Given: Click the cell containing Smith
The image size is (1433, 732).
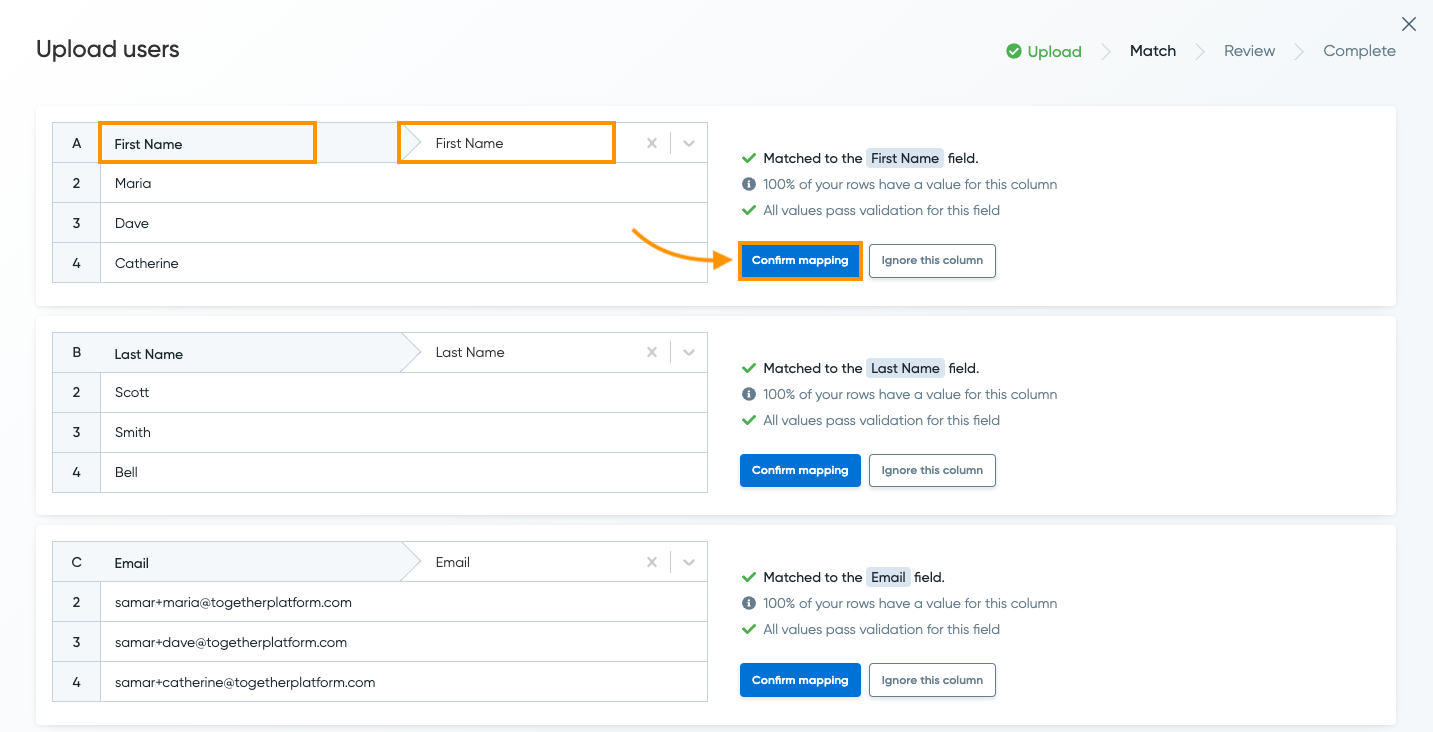Looking at the screenshot, I should (404, 432).
